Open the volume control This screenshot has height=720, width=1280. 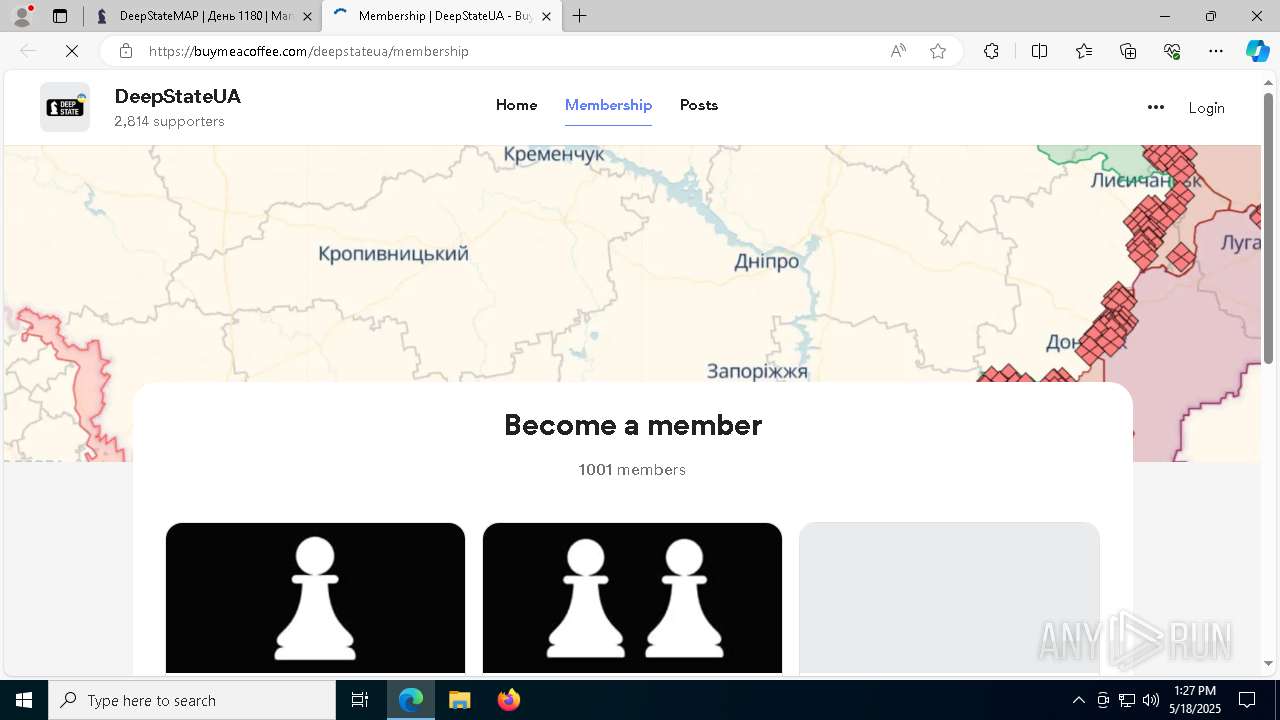[1151, 700]
